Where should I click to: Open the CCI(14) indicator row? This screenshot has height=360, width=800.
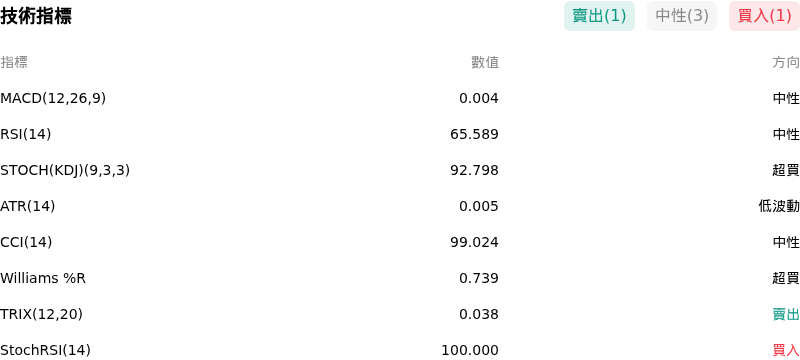tap(400, 242)
